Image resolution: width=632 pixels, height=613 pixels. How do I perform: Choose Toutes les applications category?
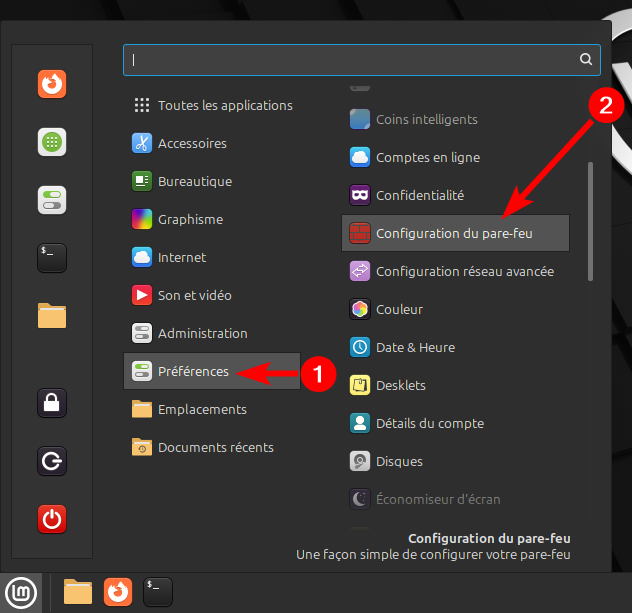[x=224, y=105]
